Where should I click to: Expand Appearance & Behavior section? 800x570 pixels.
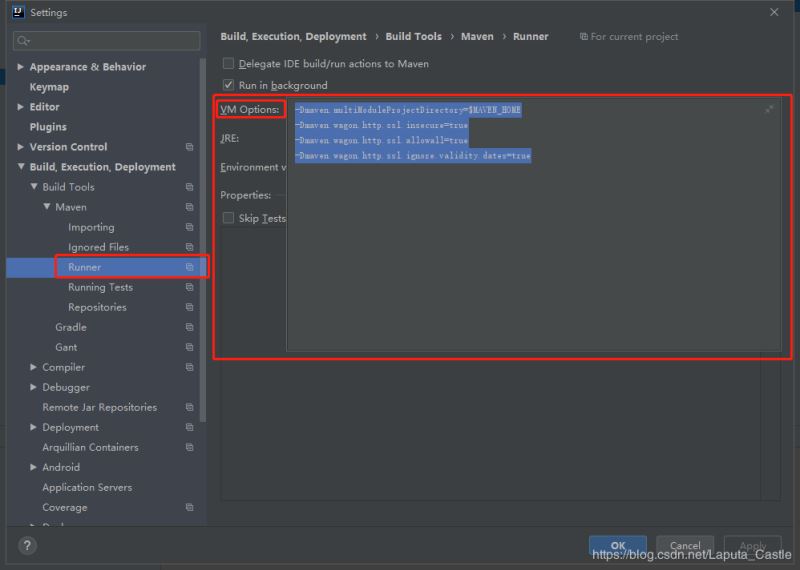20,66
